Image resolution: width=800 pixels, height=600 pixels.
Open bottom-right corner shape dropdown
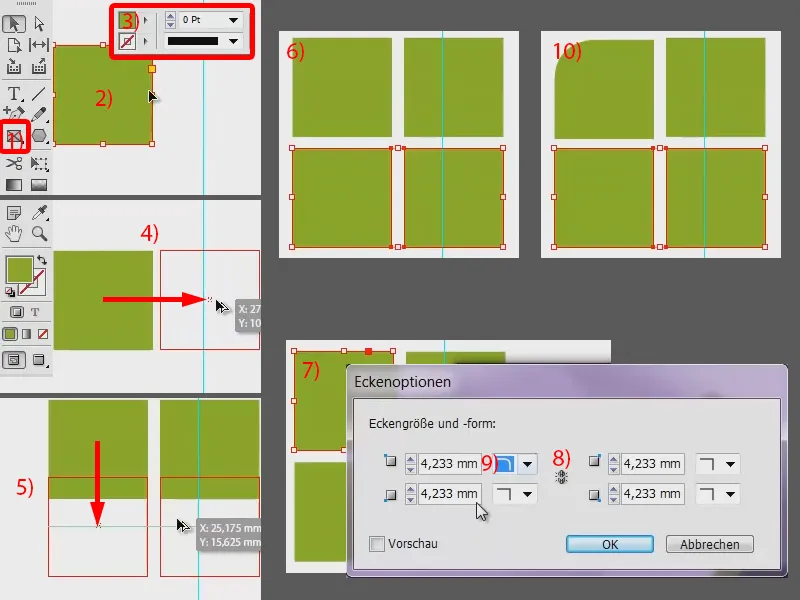(x=730, y=494)
